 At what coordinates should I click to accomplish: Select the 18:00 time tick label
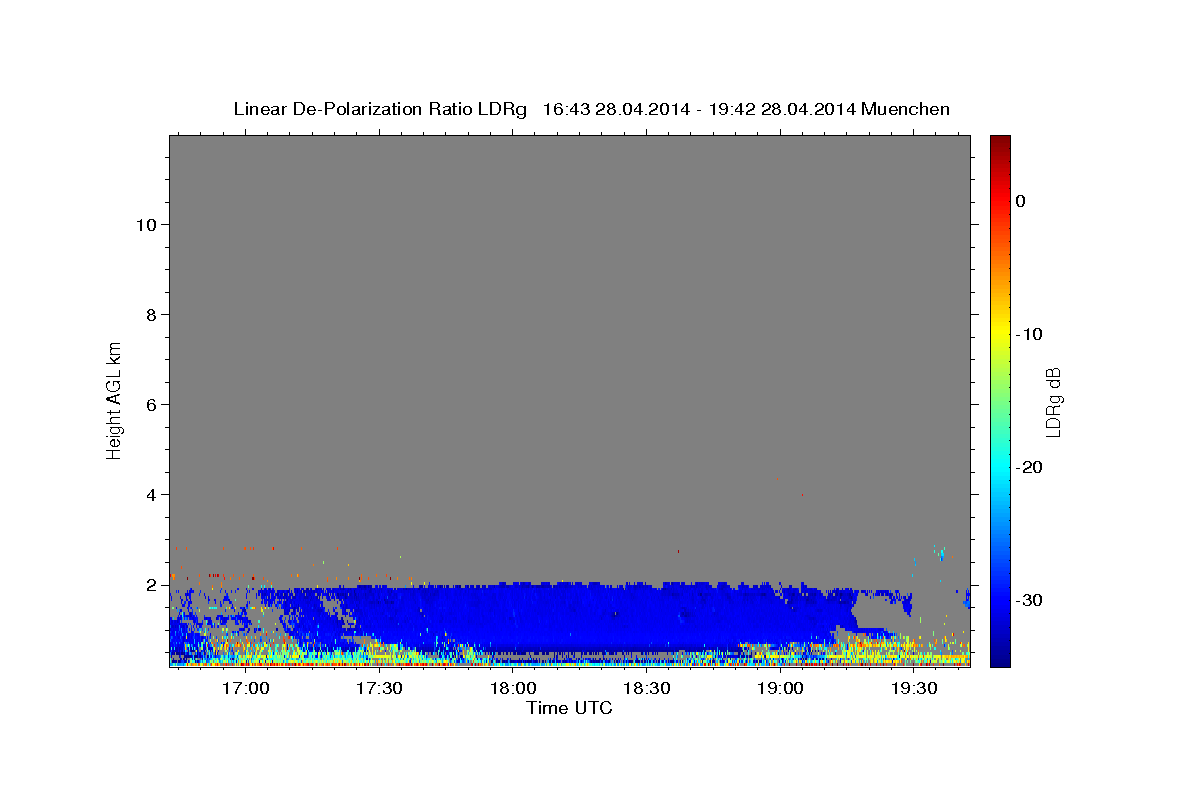(512, 689)
